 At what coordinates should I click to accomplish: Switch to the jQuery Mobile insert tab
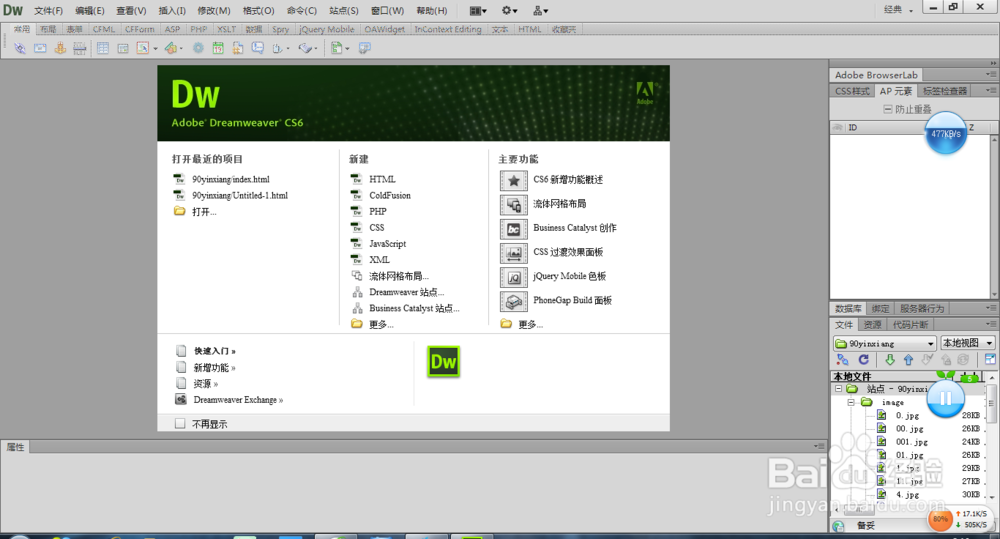click(x=327, y=29)
